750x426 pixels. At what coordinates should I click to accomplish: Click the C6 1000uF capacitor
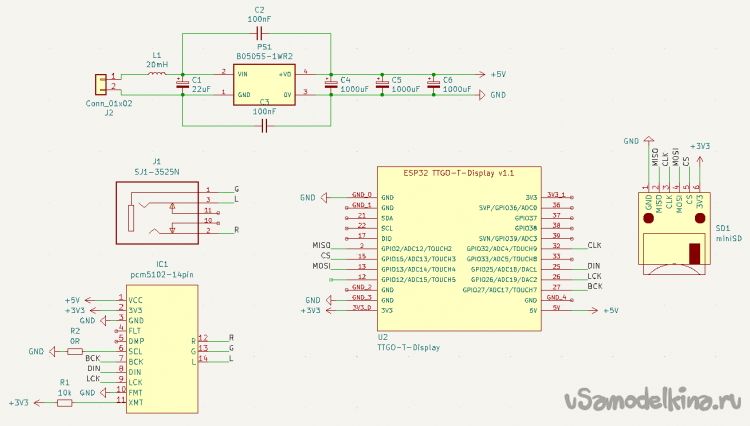(432, 85)
